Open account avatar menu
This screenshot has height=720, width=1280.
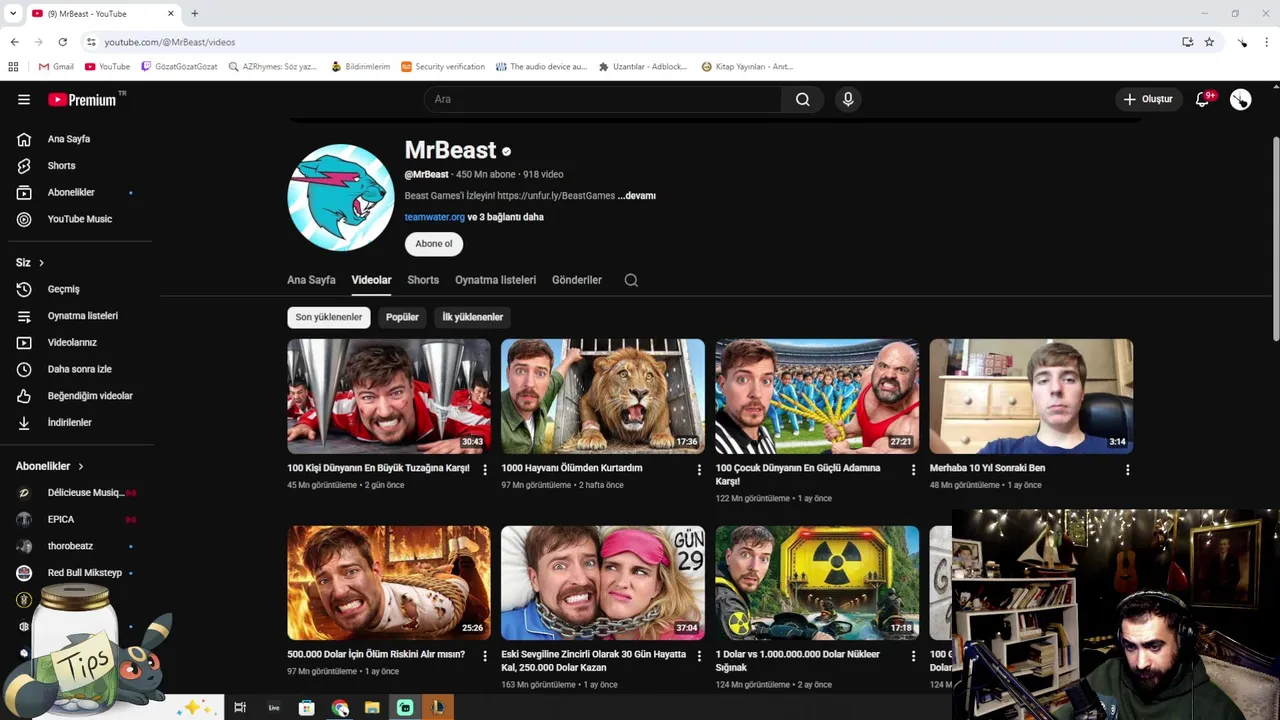click(1241, 99)
